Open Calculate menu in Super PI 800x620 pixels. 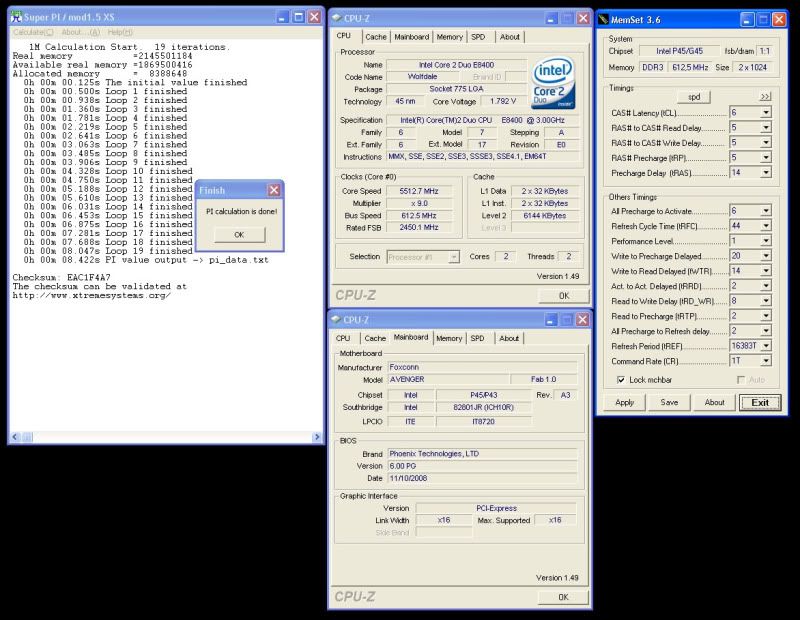33,32
